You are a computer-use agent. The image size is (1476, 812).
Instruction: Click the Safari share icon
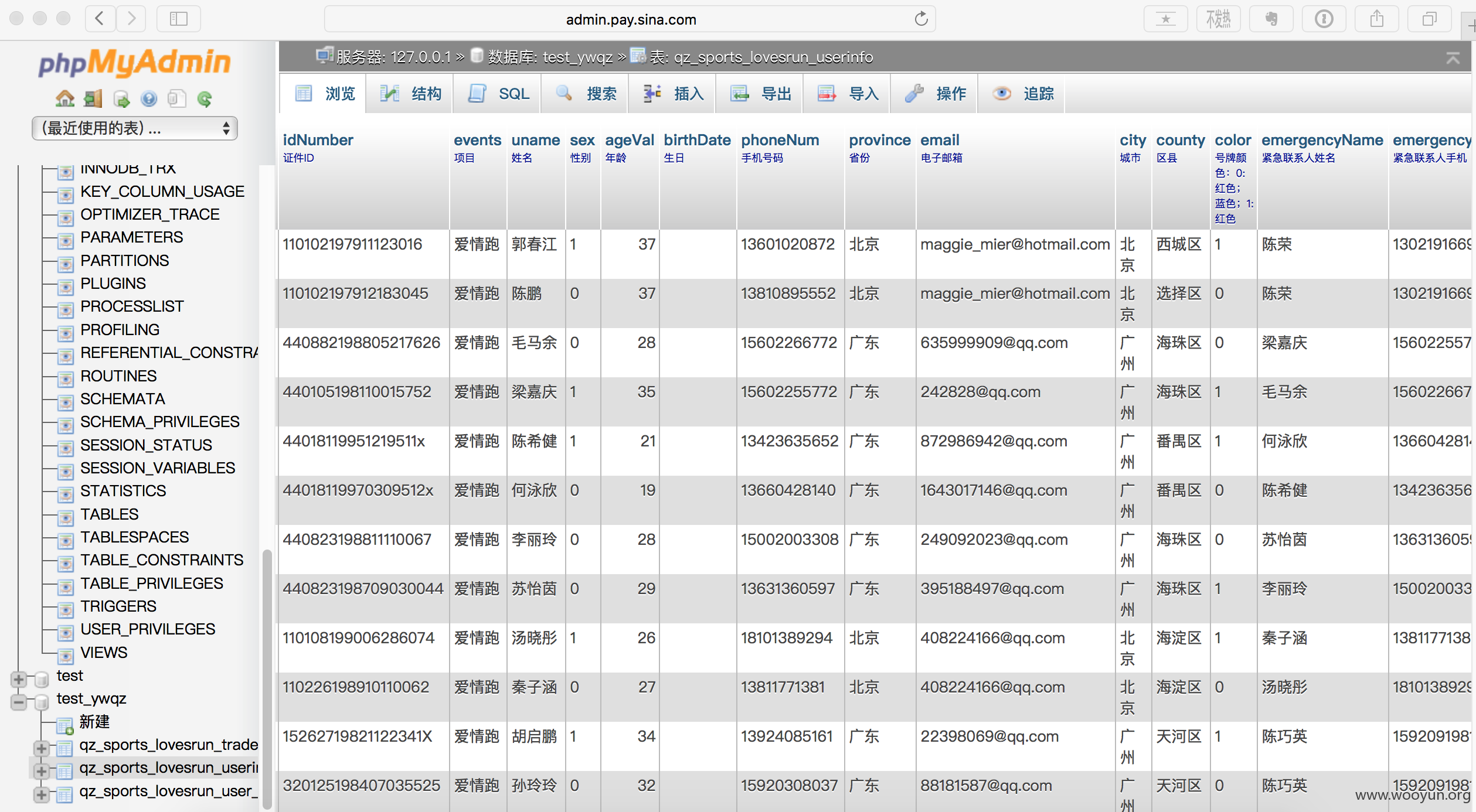[1377, 19]
